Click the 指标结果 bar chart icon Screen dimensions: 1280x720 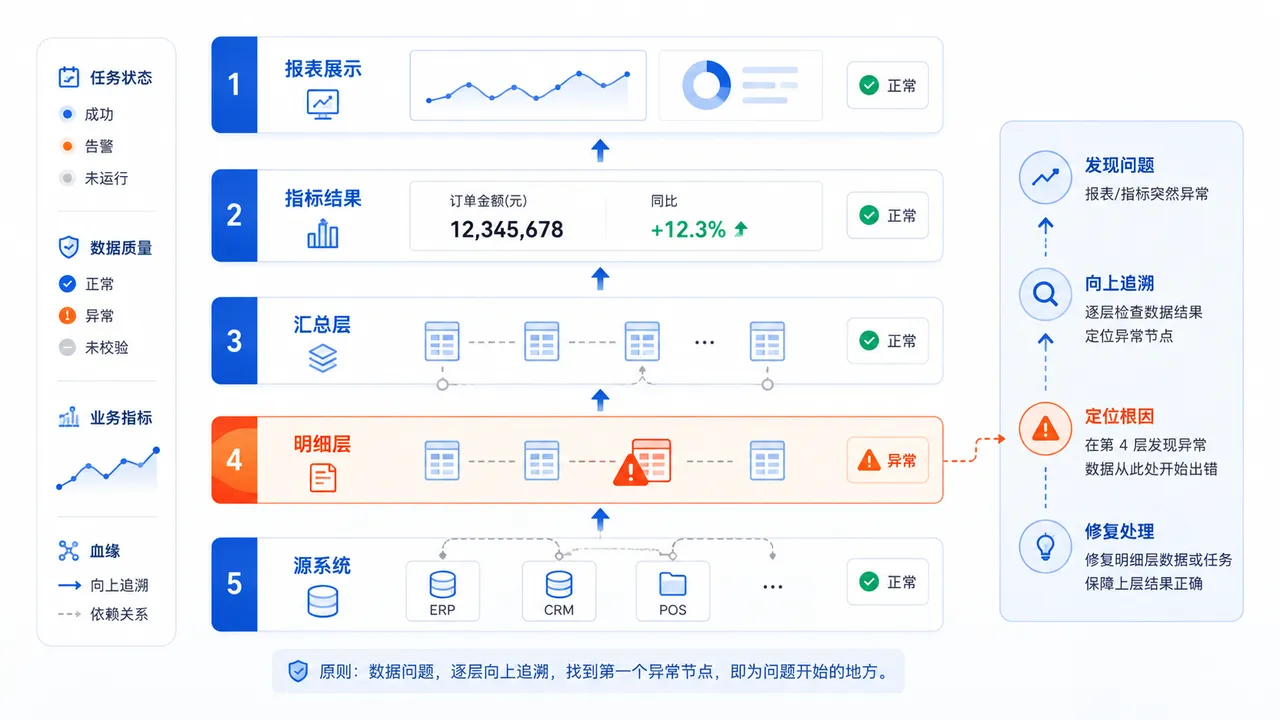[323, 234]
